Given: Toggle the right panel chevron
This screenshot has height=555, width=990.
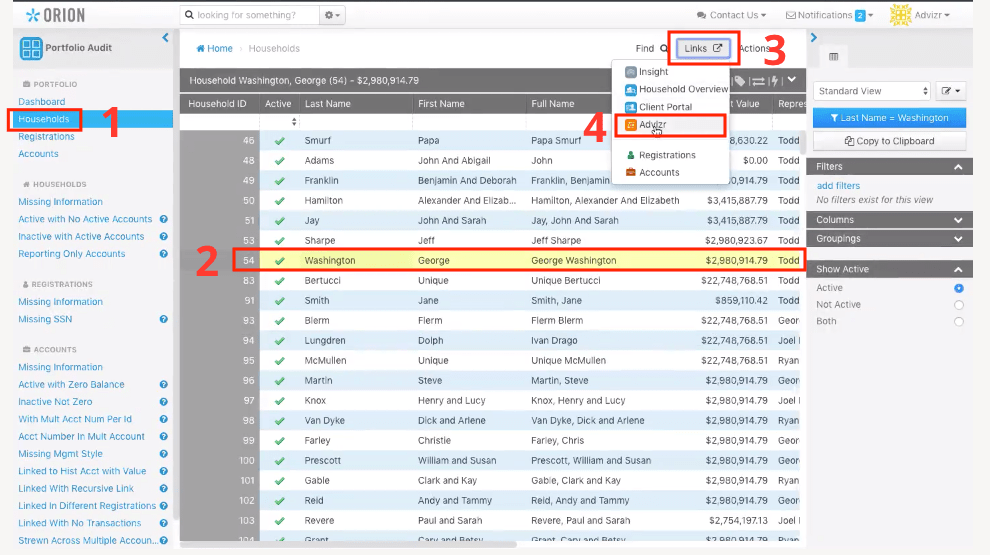Looking at the screenshot, I should pyautogui.click(x=814, y=38).
